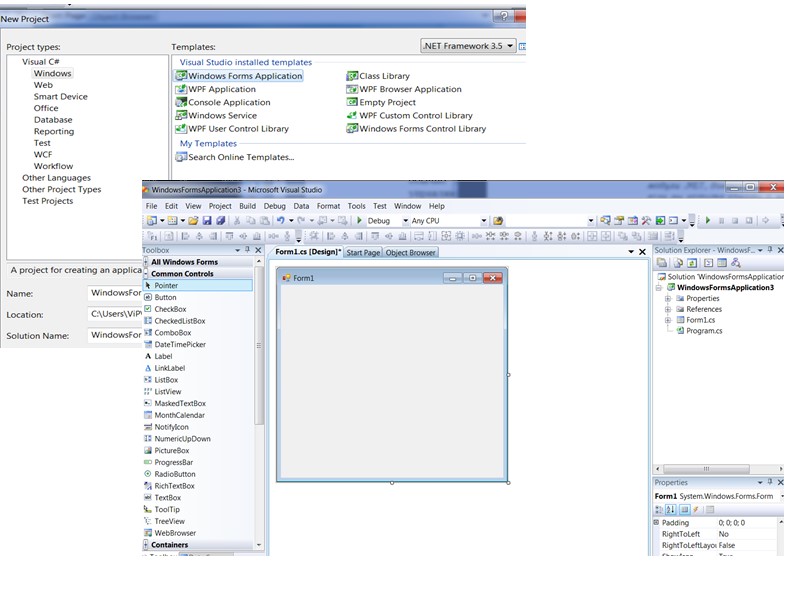Click the Toolbox vertical scrollbar thumb

[259, 345]
